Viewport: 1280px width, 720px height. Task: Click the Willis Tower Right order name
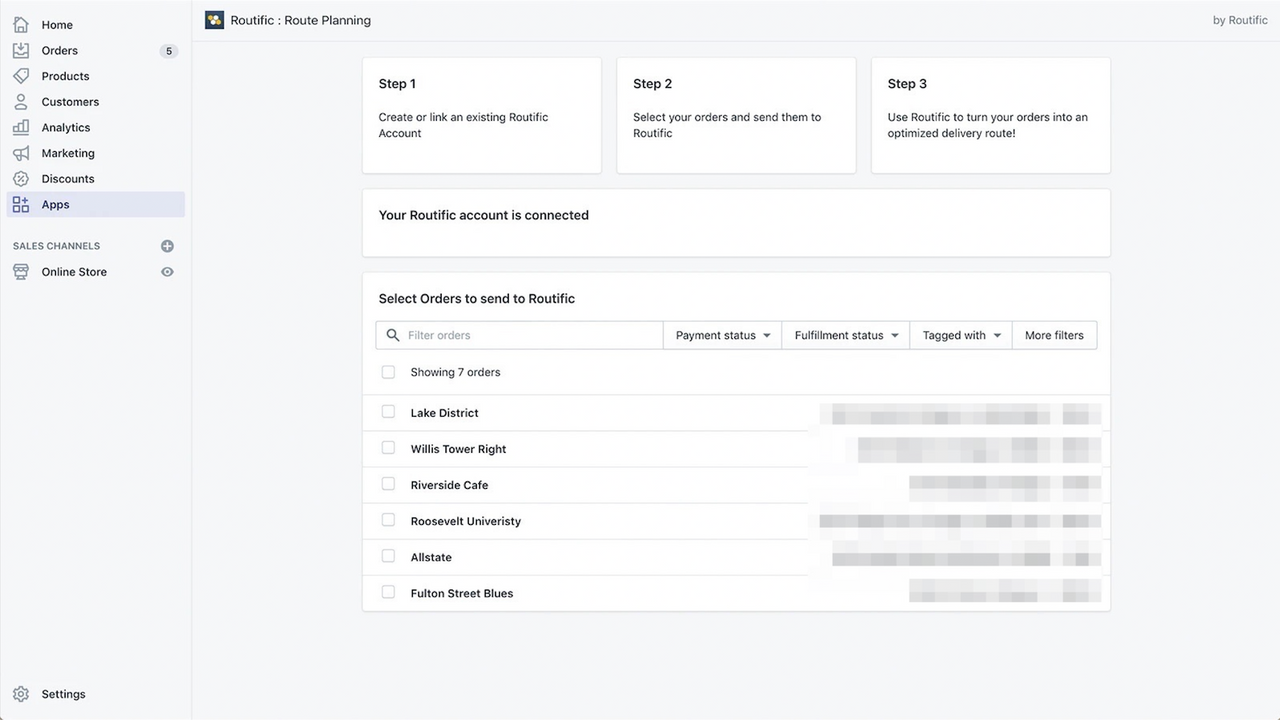458,449
